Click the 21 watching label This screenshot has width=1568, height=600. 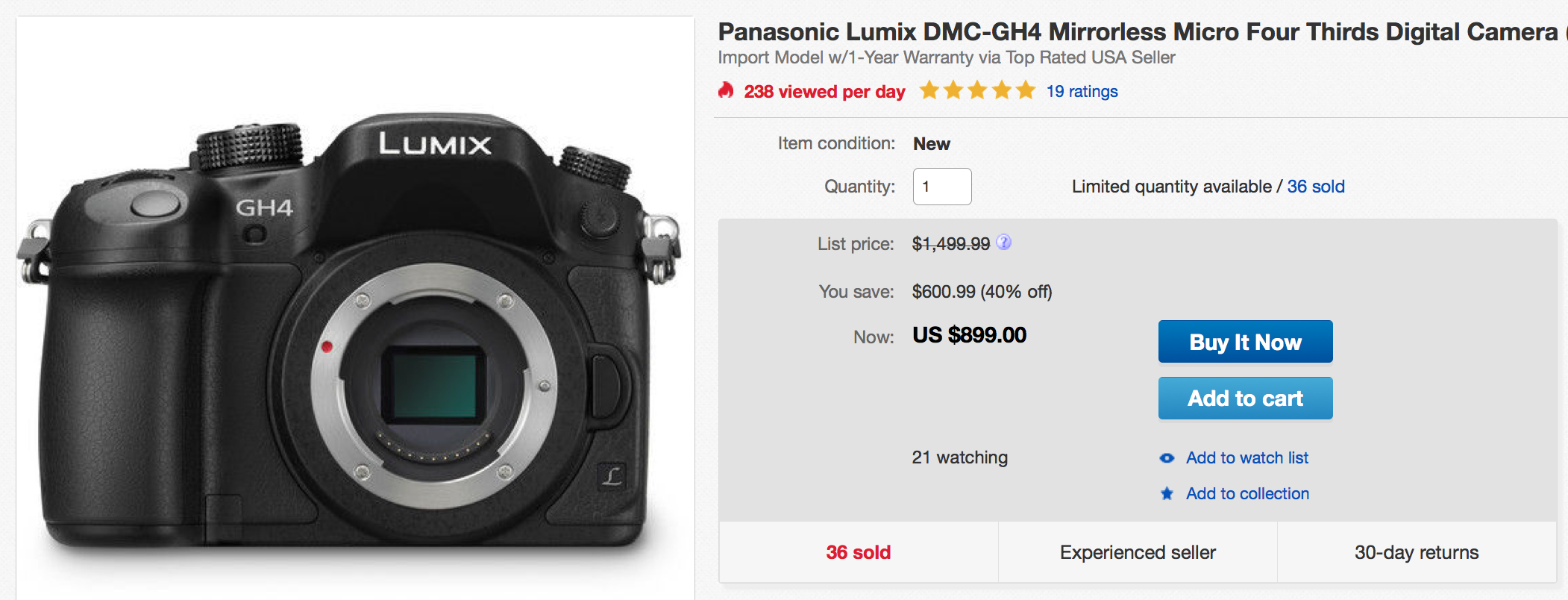(x=959, y=457)
